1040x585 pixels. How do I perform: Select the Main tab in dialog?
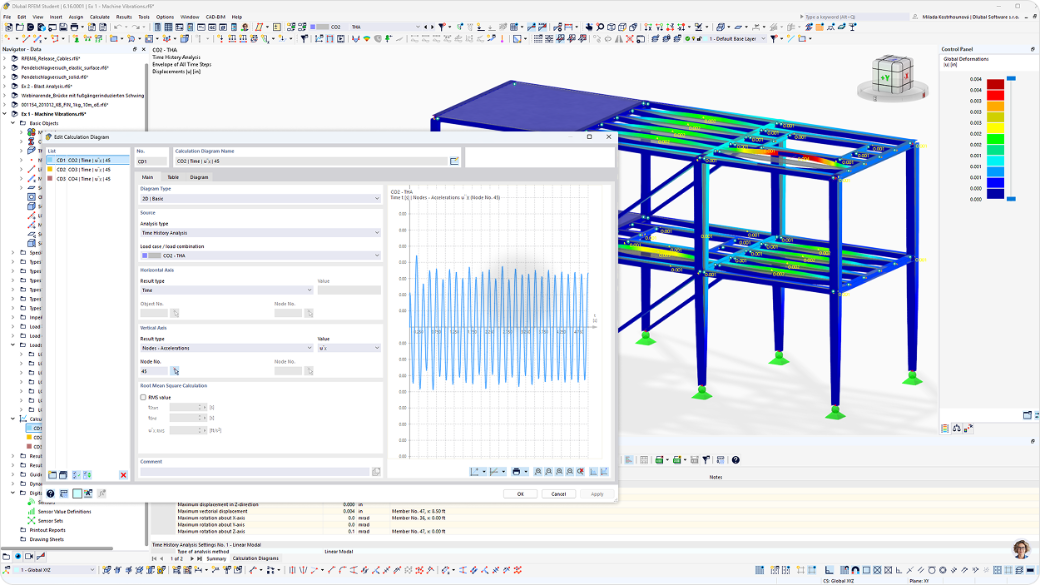[x=147, y=177]
